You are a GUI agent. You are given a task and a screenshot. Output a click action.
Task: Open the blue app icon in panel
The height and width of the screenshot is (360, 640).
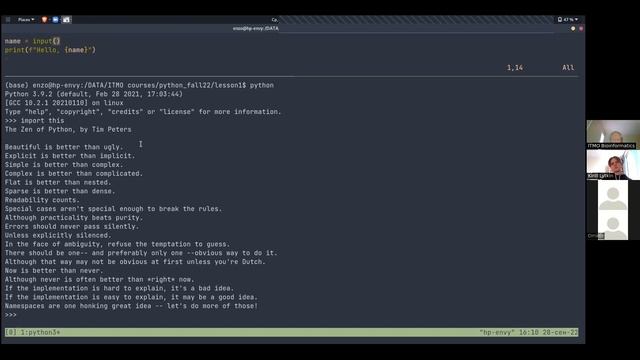click(x=55, y=20)
